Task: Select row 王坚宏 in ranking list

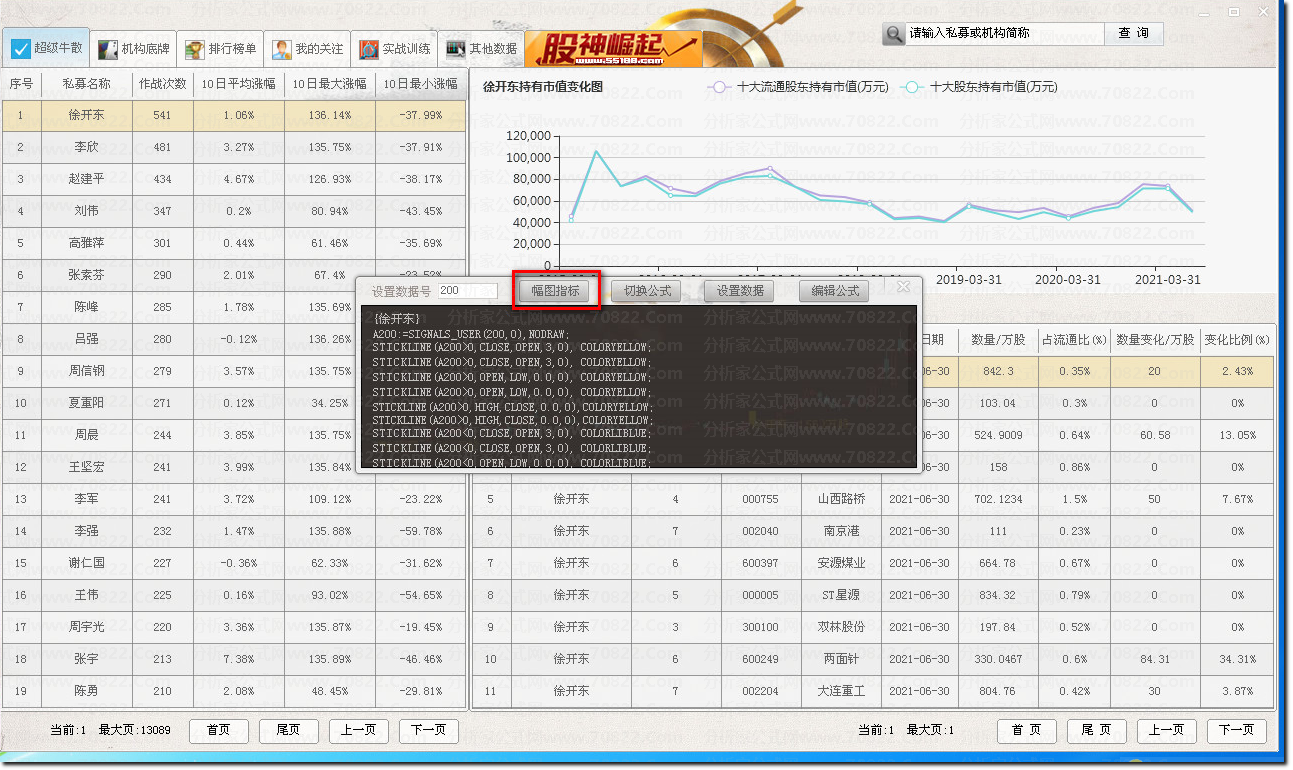Action: [234, 467]
